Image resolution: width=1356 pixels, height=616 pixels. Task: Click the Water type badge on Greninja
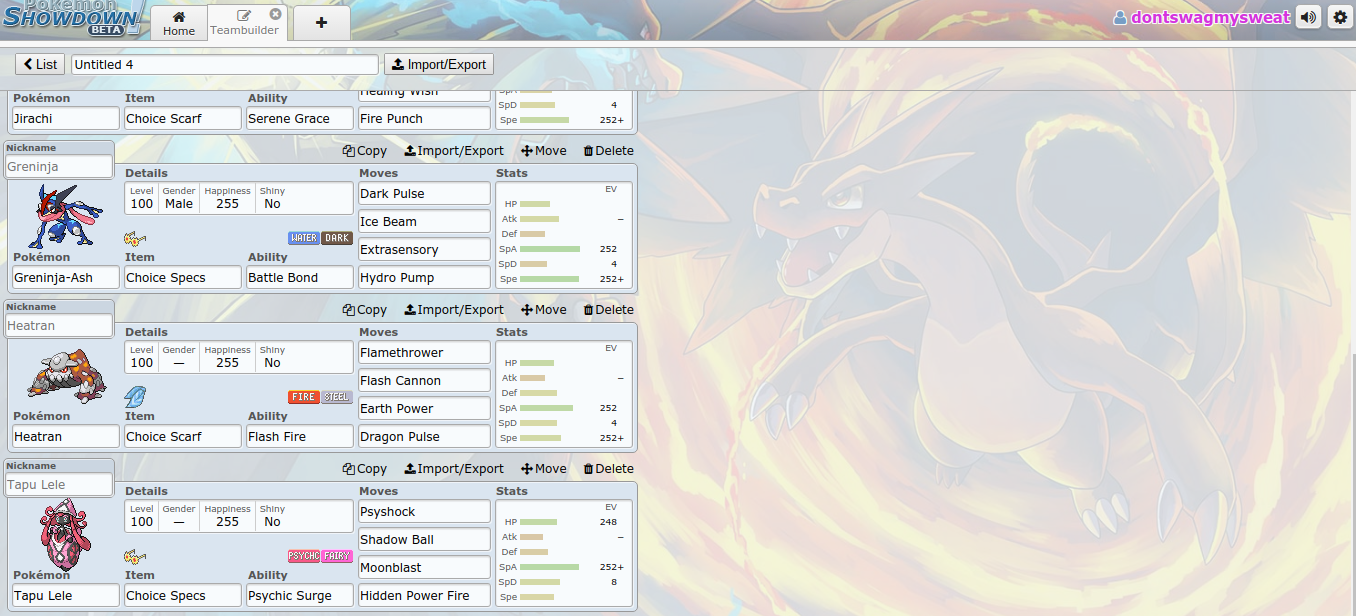click(x=304, y=238)
